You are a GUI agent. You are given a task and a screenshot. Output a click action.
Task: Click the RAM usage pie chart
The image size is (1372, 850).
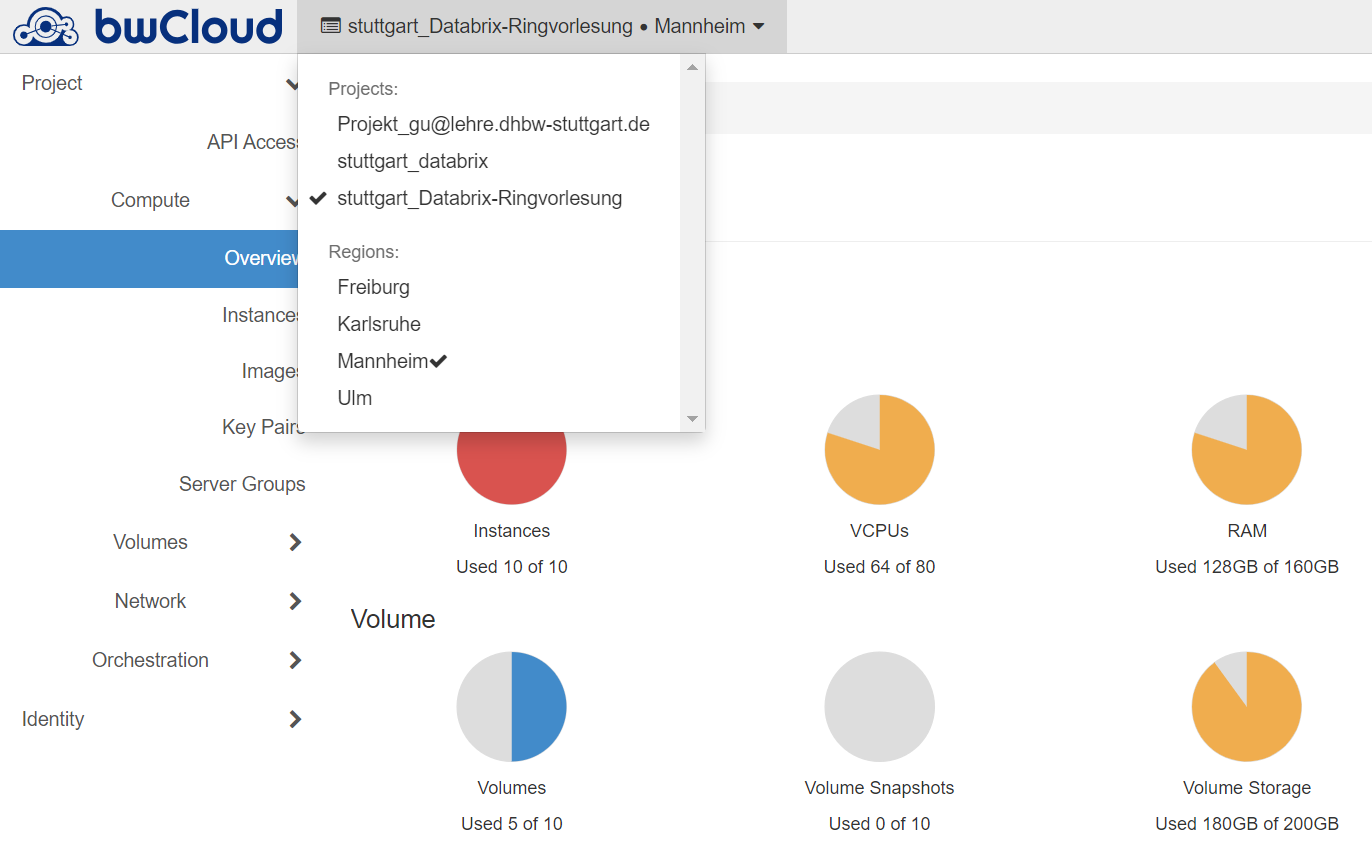pos(1246,449)
